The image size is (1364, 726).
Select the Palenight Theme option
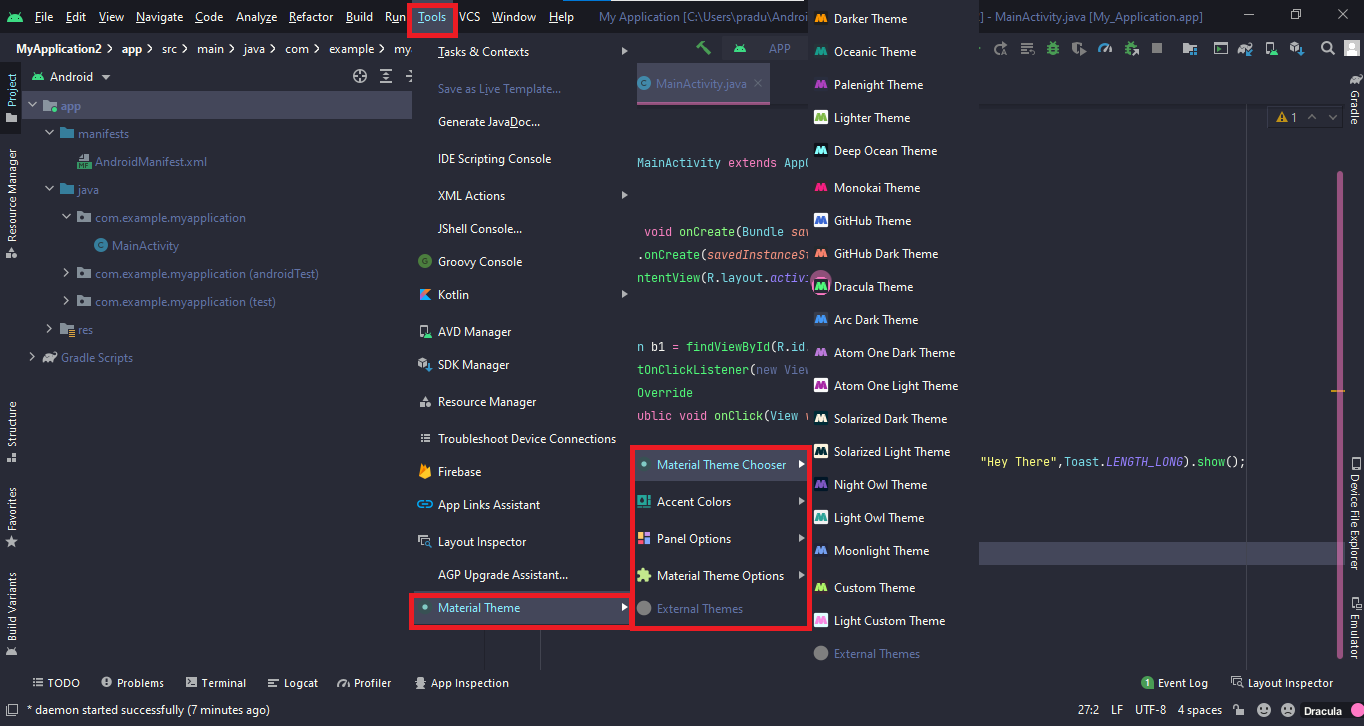click(893, 85)
